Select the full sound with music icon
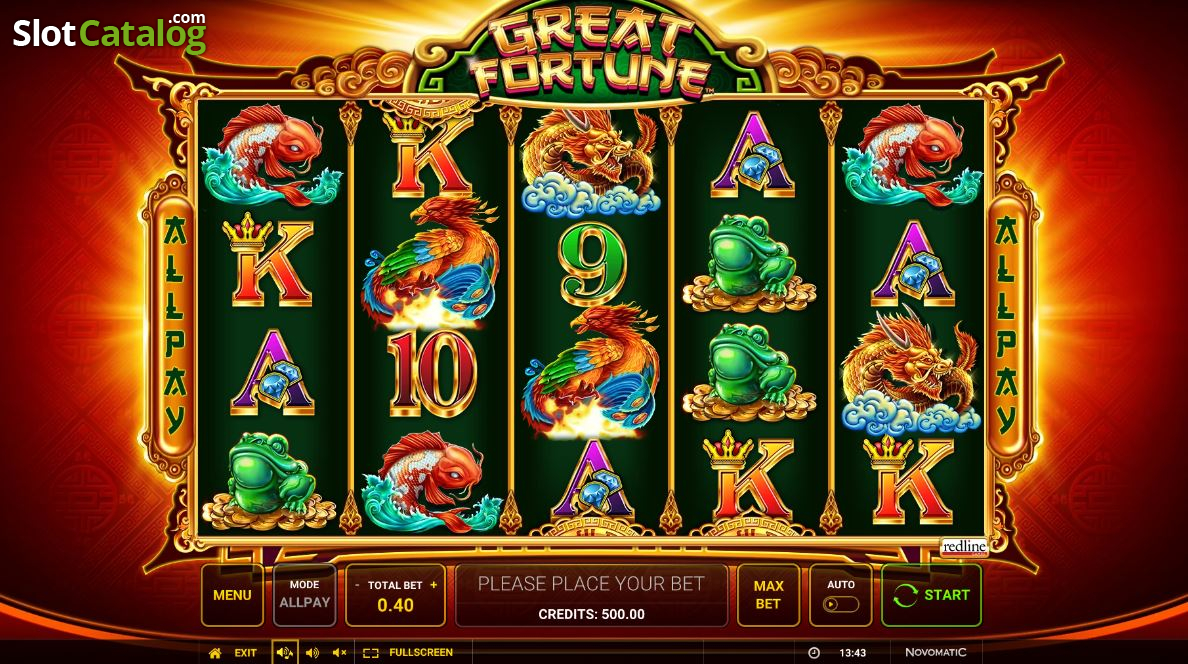Image resolution: width=1188 pixels, height=664 pixels. tap(285, 653)
